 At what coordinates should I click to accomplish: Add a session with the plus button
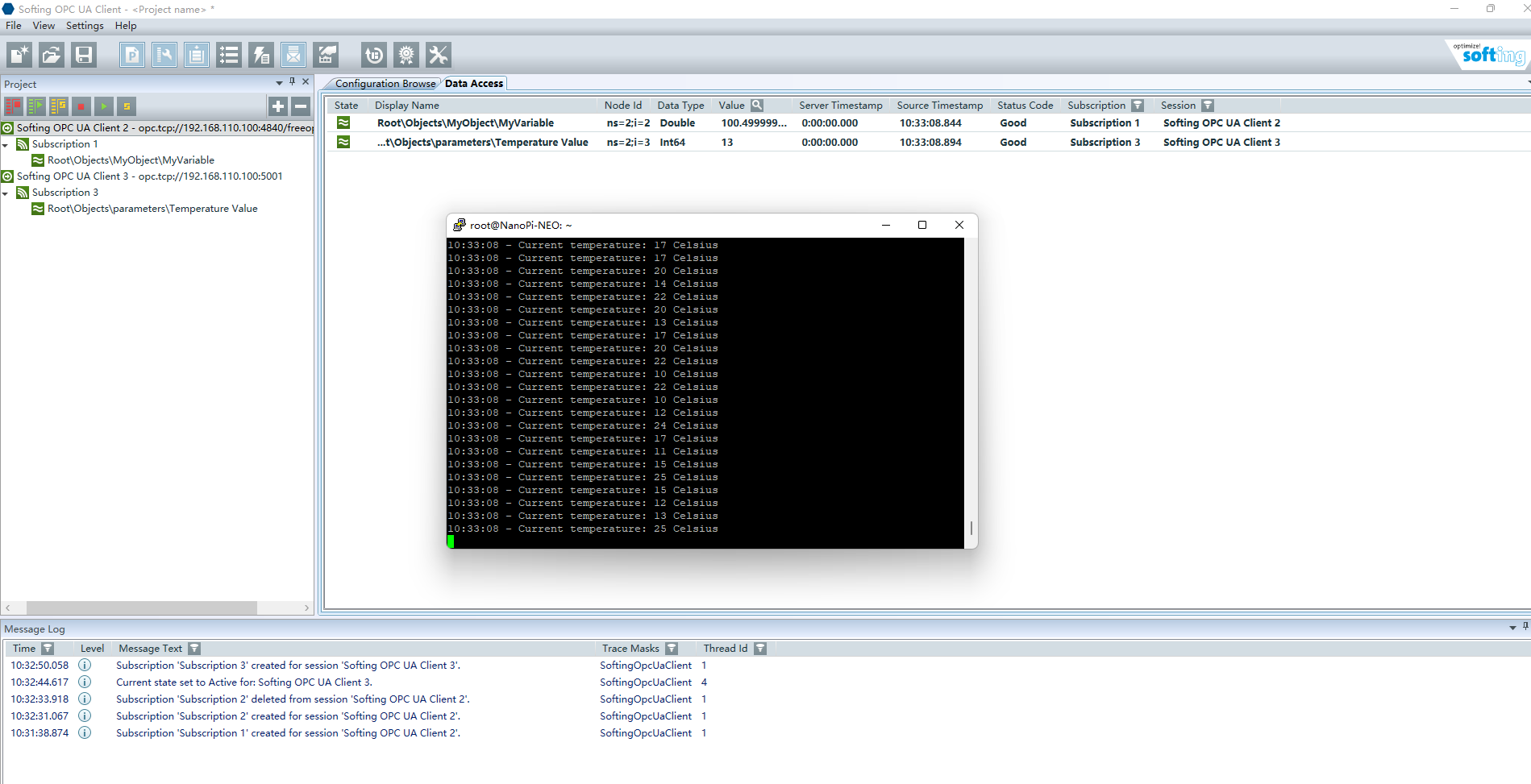278,106
